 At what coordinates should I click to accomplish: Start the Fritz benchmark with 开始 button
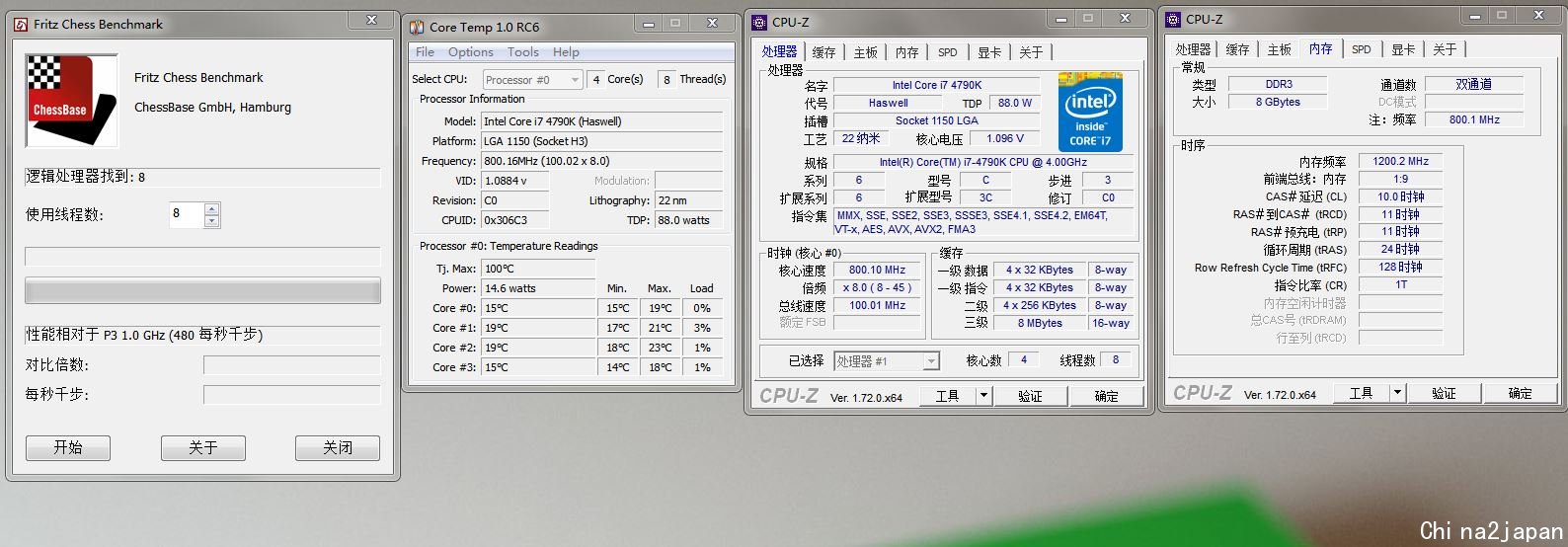(68, 448)
